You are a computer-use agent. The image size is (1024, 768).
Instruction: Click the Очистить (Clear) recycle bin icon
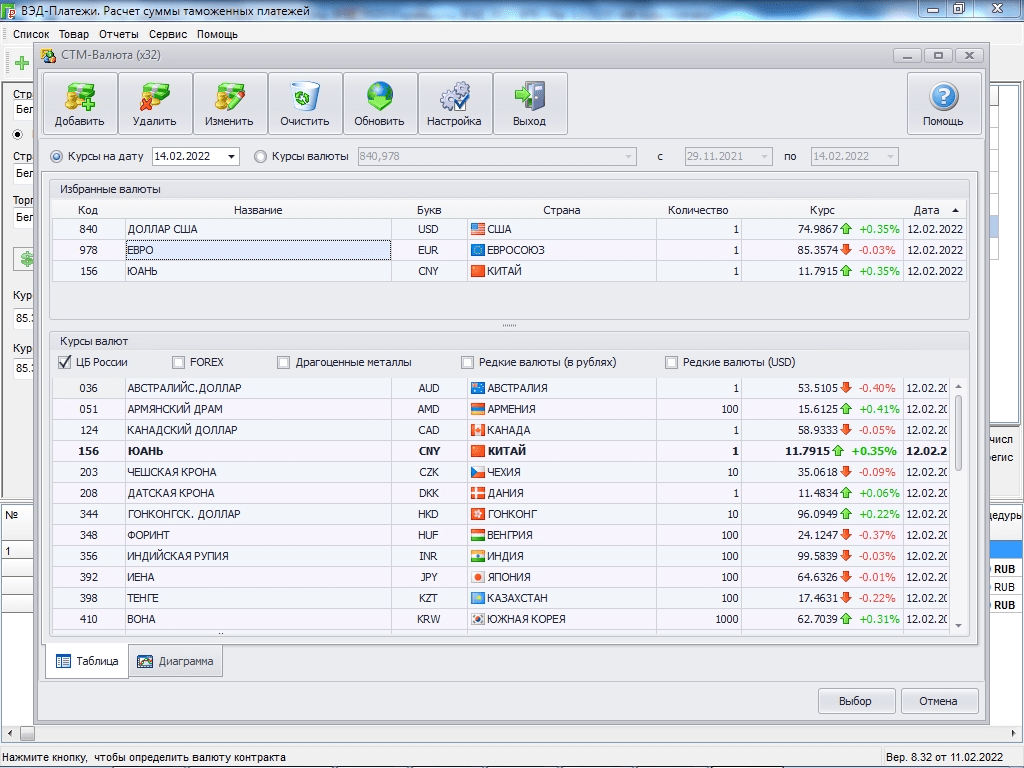pos(305,98)
